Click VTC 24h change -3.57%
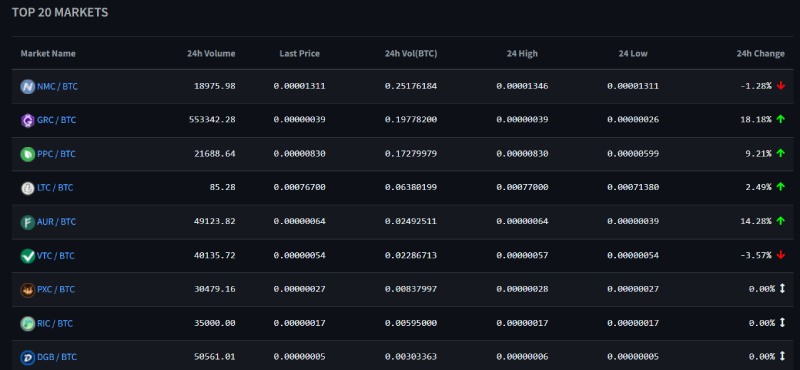Screen dimensions: 800x370 (756, 255)
